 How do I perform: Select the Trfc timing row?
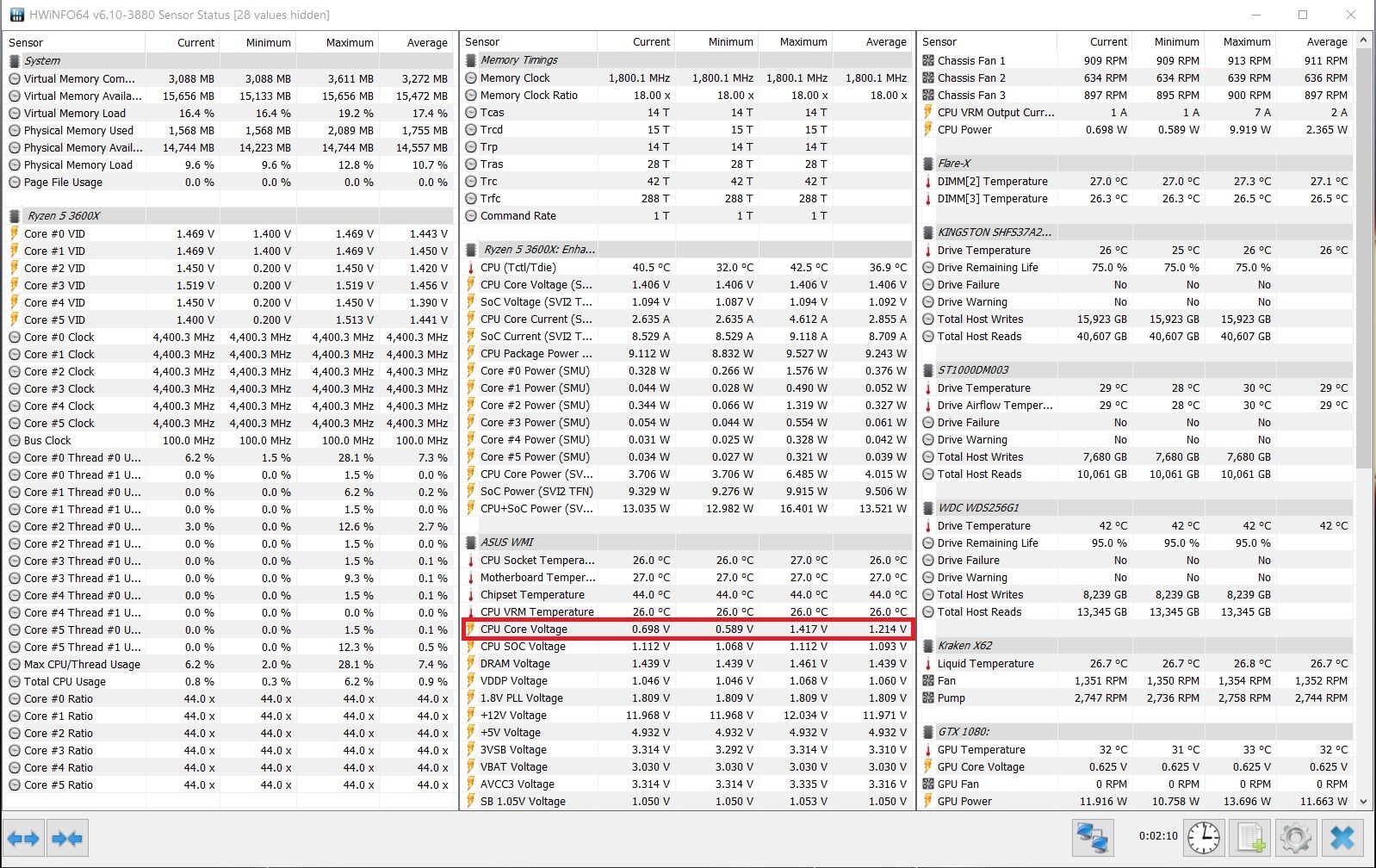point(687,199)
